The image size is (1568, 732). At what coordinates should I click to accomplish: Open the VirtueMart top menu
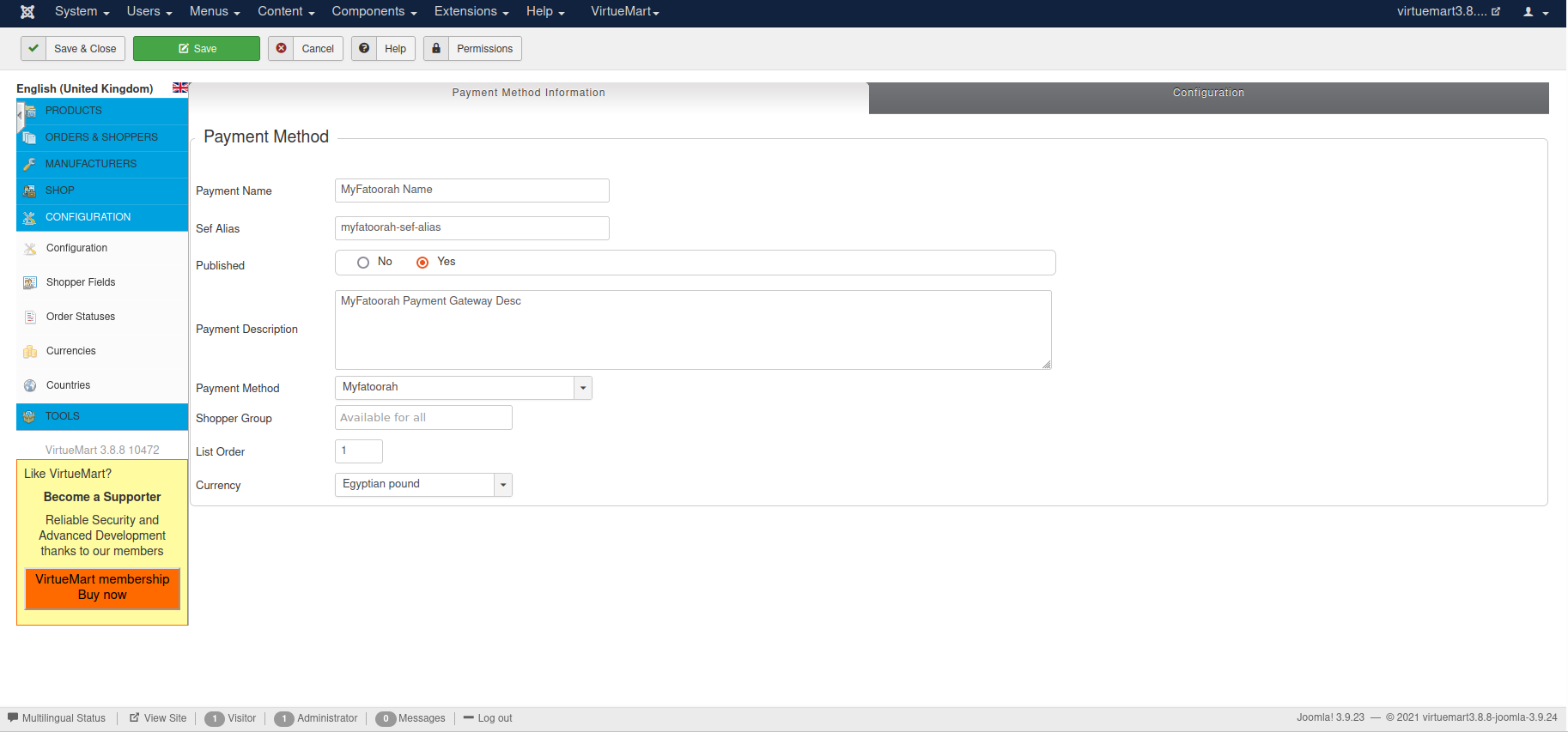click(625, 12)
